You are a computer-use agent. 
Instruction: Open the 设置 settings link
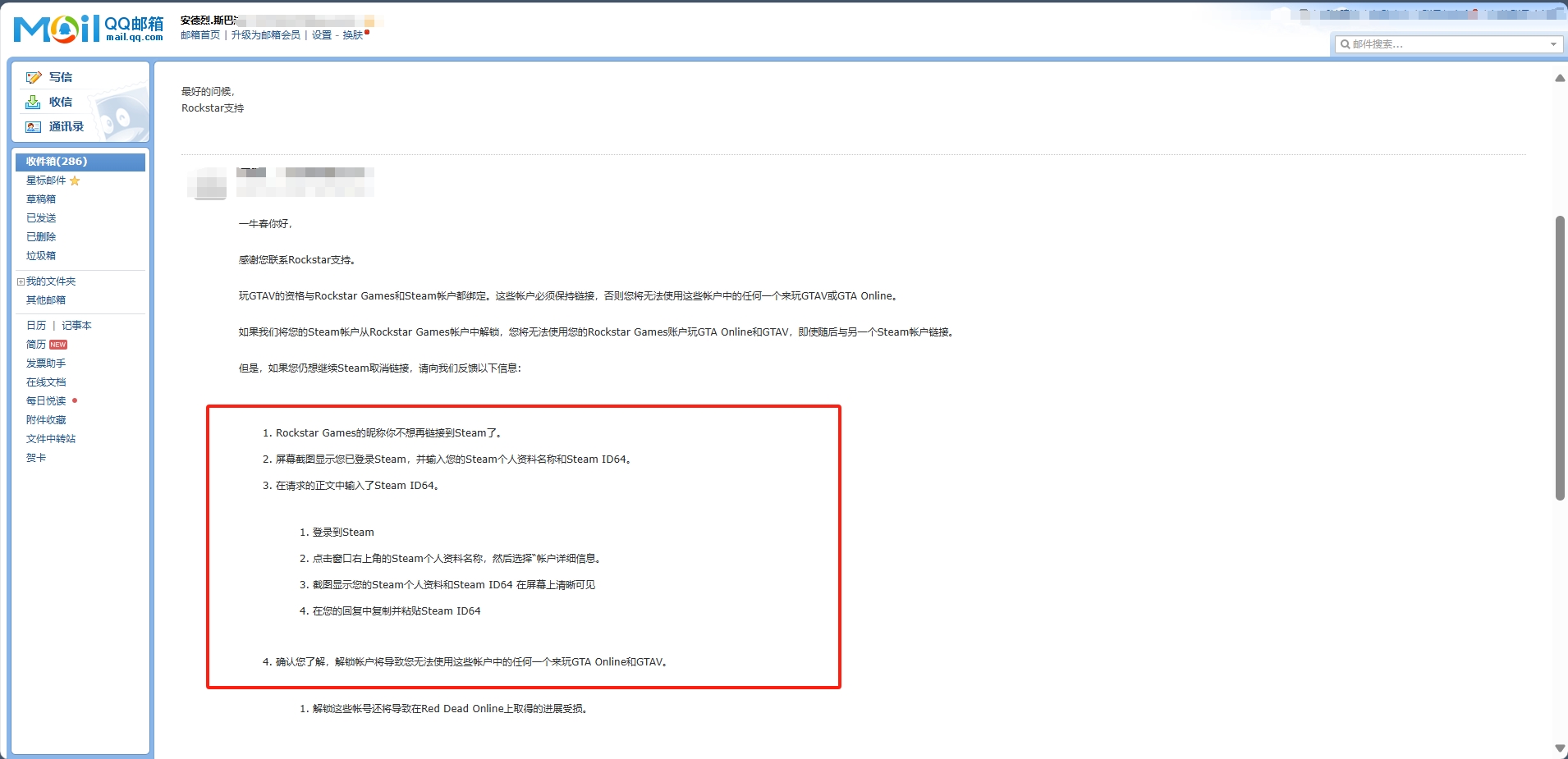pos(322,35)
